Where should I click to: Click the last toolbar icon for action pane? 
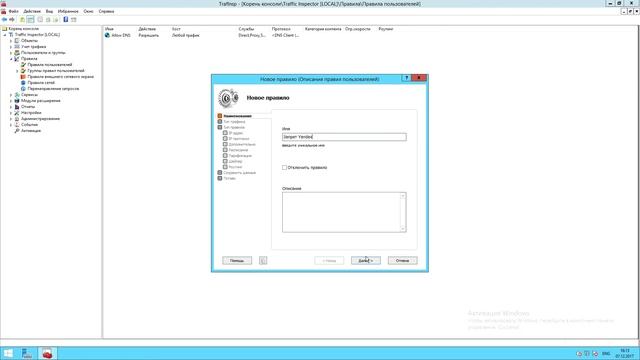(x=74, y=20)
